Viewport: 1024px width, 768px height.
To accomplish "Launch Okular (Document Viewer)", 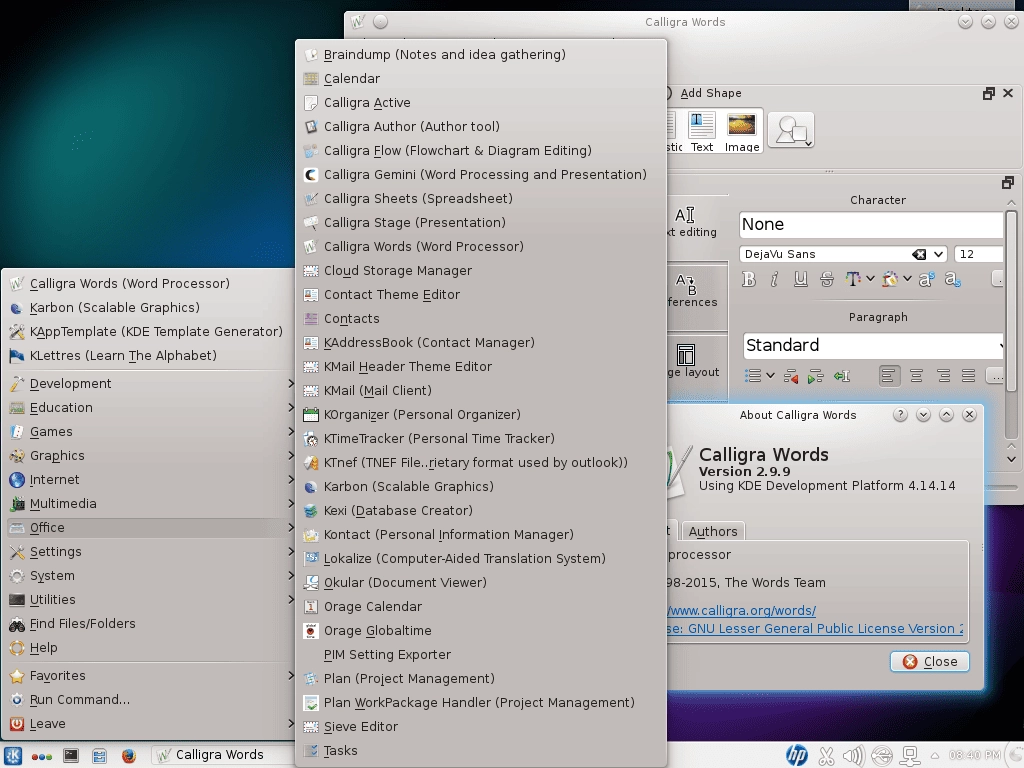I will tap(481, 583).
